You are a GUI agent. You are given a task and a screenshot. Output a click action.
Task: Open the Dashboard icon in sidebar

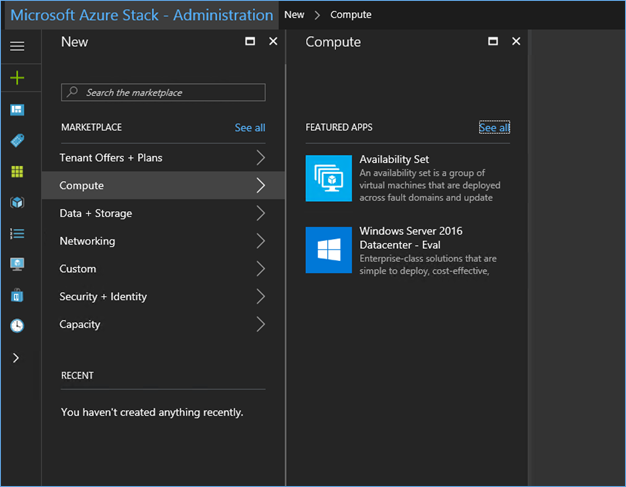click(17, 109)
